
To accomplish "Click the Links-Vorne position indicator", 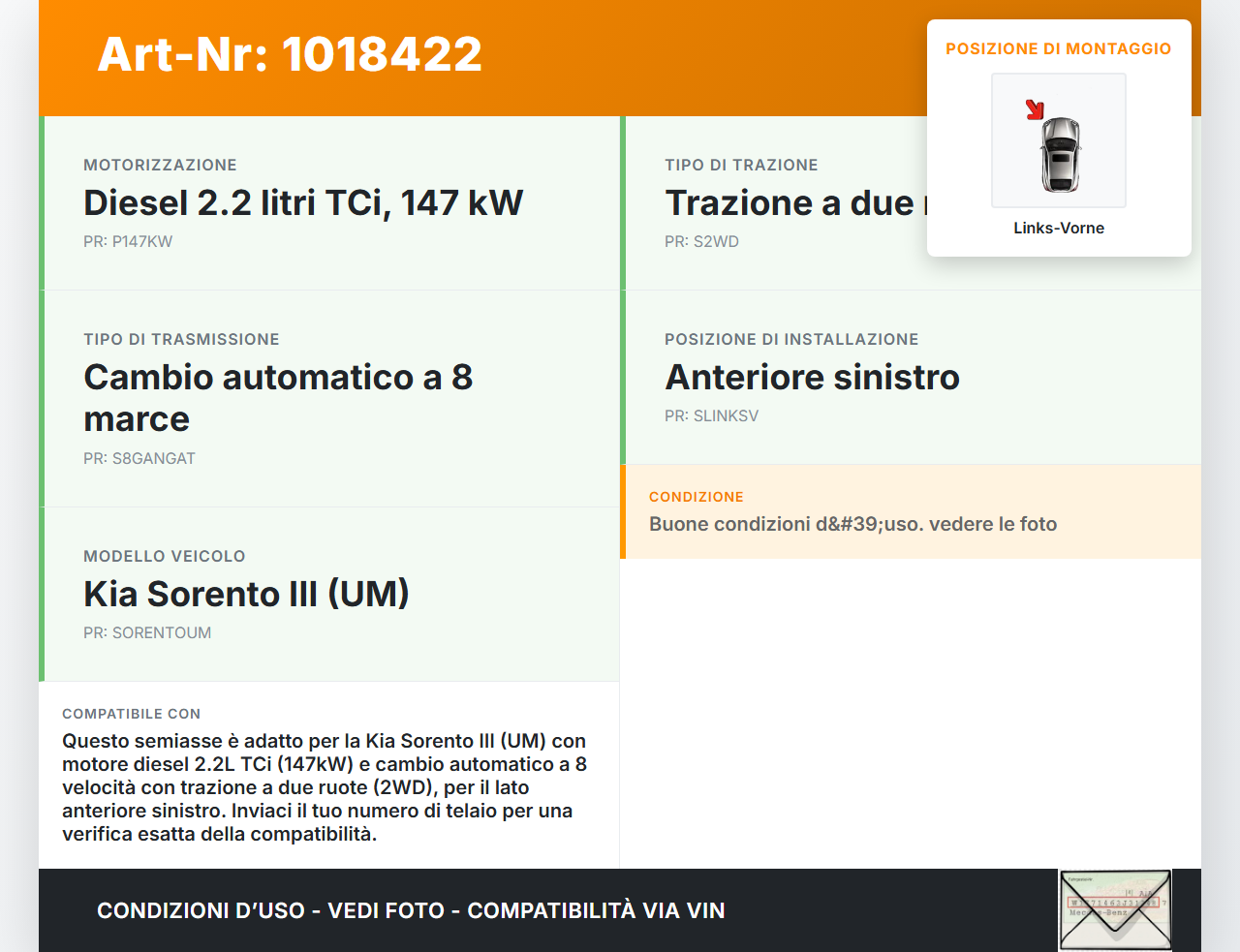I will coord(1058,228).
